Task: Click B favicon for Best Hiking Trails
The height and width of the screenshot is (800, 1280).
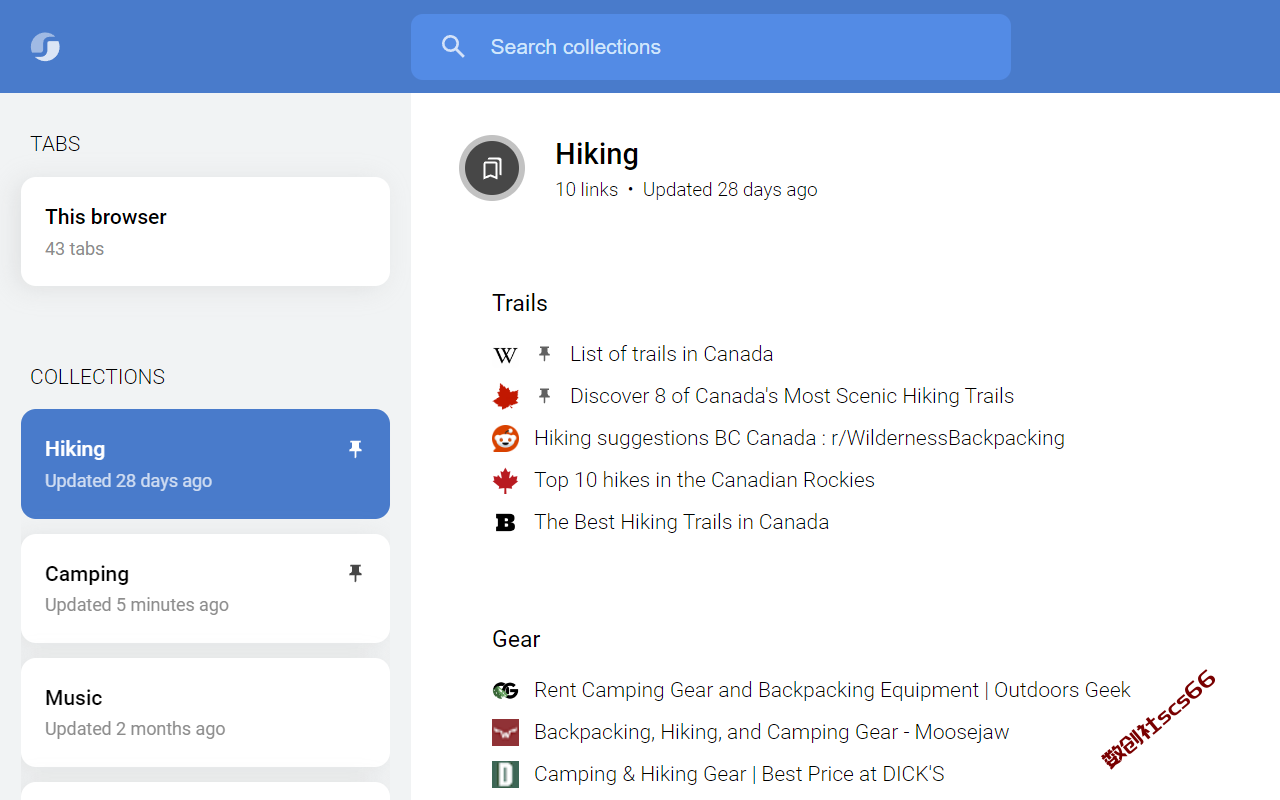Action: (x=506, y=522)
